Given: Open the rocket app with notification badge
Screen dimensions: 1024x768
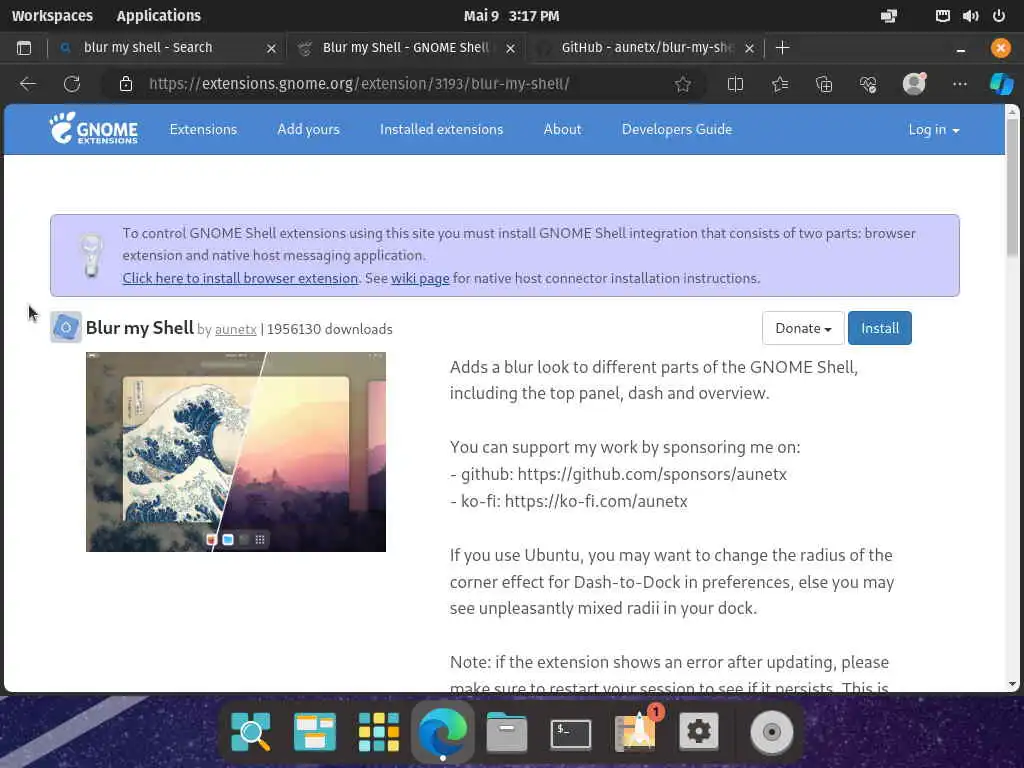Looking at the screenshot, I should [637, 730].
